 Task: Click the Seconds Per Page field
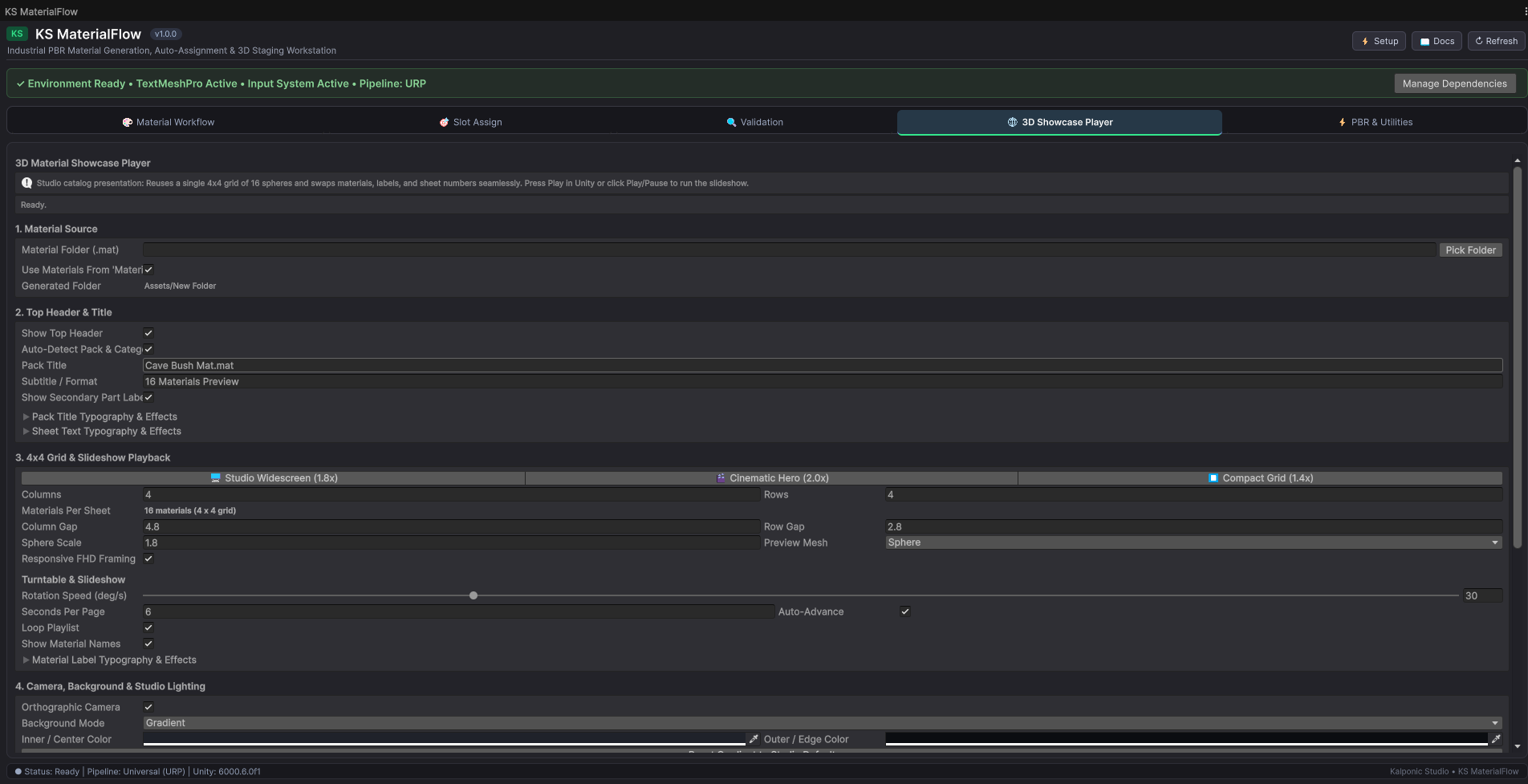[458, 611]
